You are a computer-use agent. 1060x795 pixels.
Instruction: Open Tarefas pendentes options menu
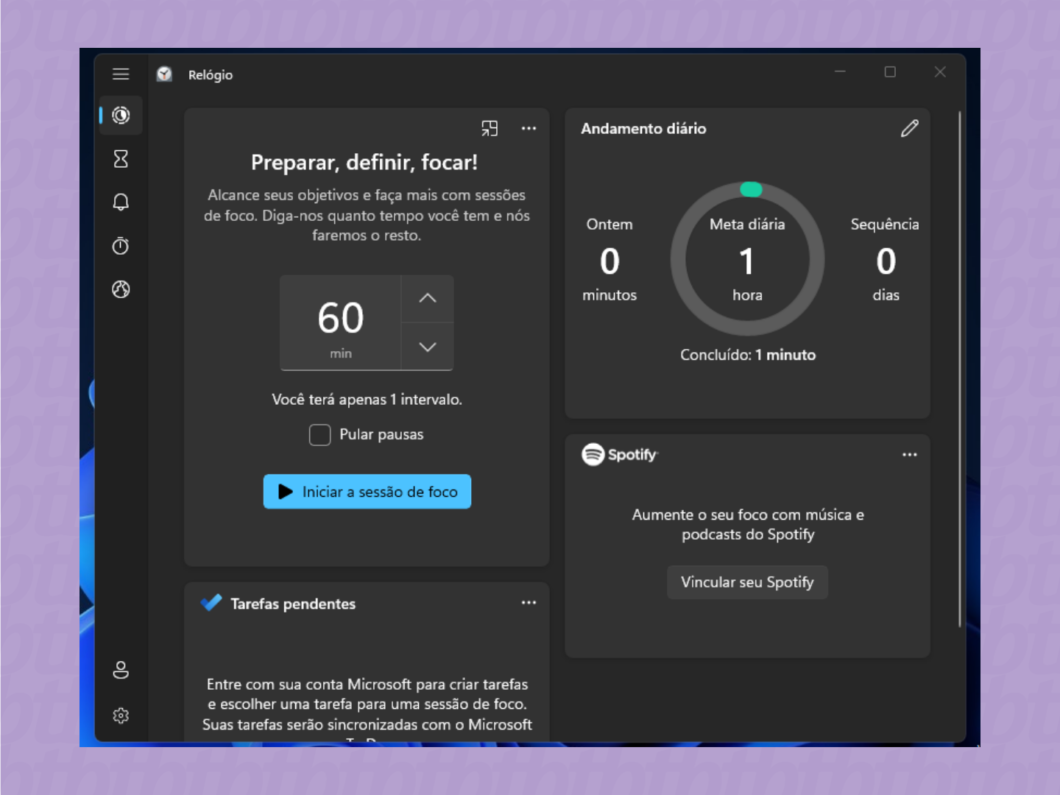[x=528, y=602]
